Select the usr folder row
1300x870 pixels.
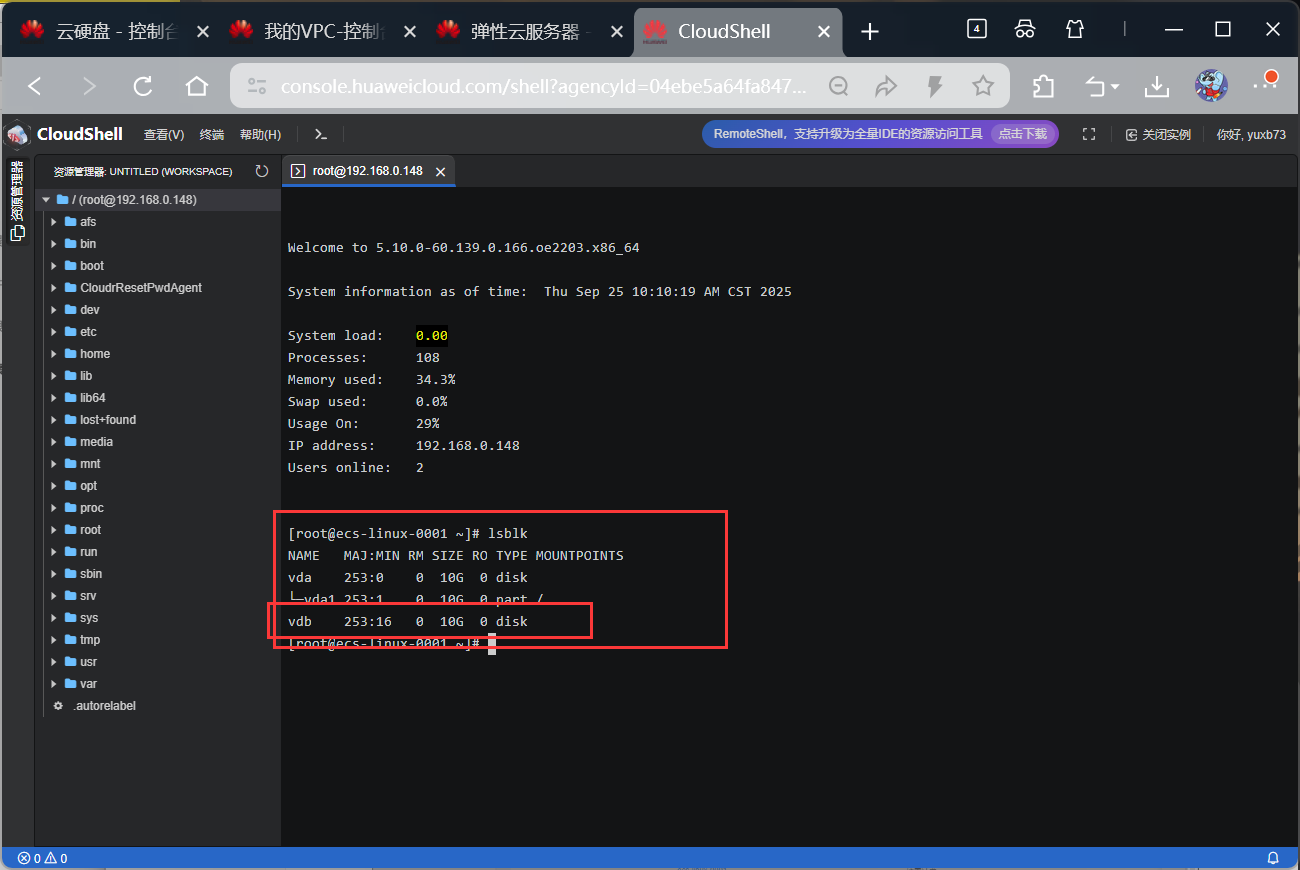pyautogui.click(x=158, y=662)
